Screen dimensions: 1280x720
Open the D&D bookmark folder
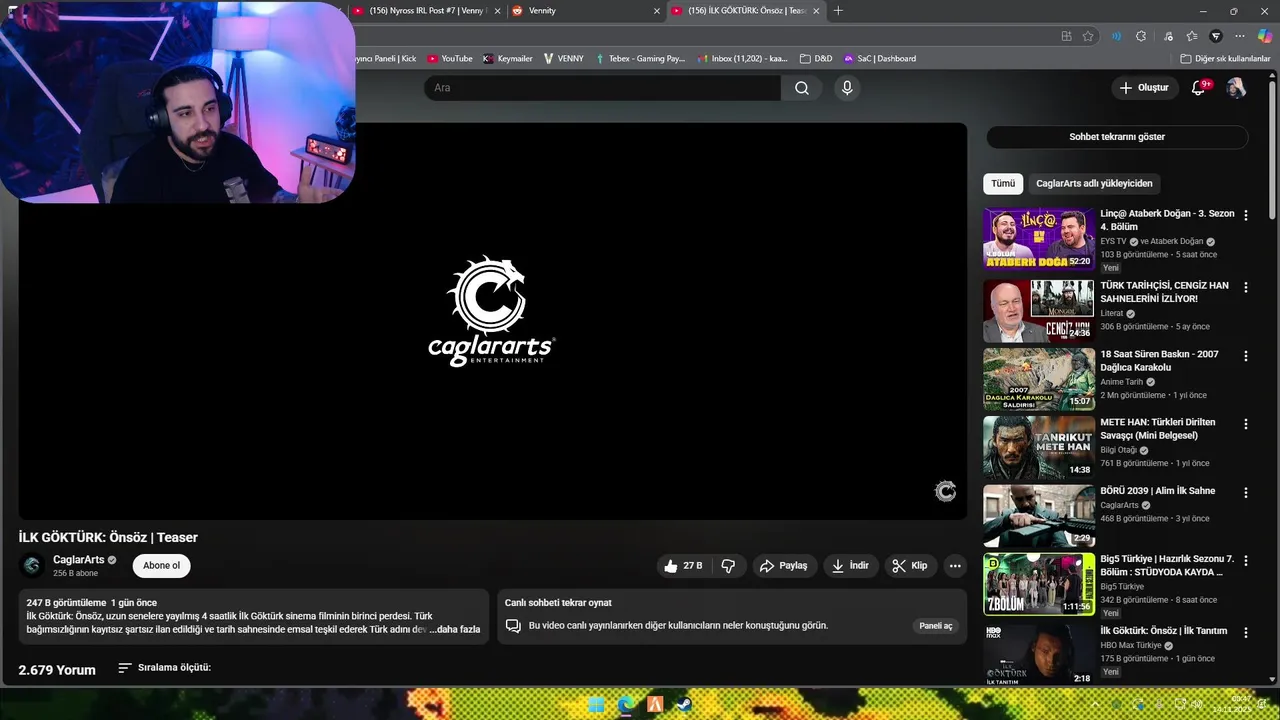tap(816, 59)
